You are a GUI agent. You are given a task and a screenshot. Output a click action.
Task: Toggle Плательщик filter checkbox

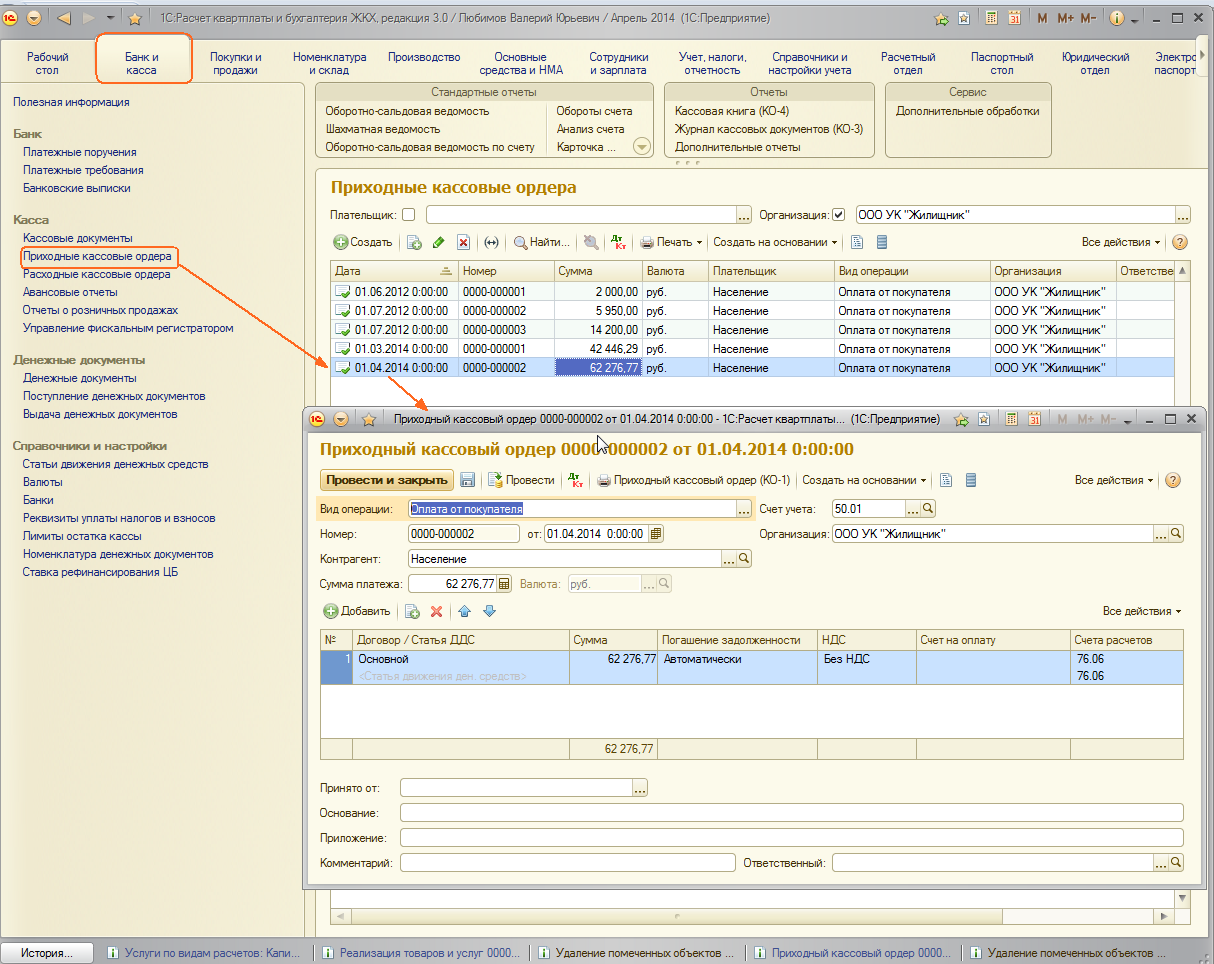[408, 215]
